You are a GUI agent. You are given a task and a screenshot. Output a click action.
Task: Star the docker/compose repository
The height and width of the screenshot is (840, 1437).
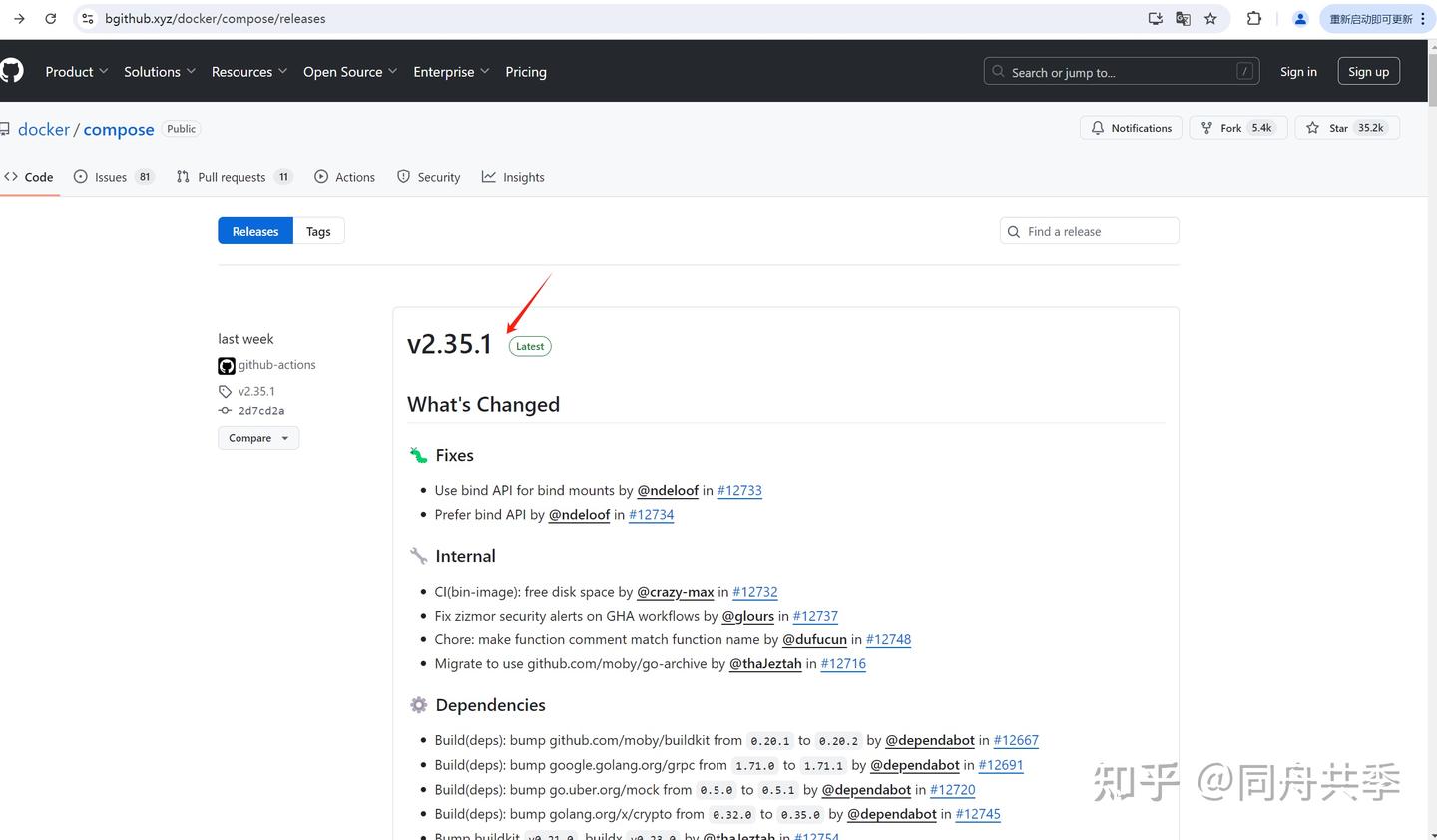click(x=1337, y=127)
